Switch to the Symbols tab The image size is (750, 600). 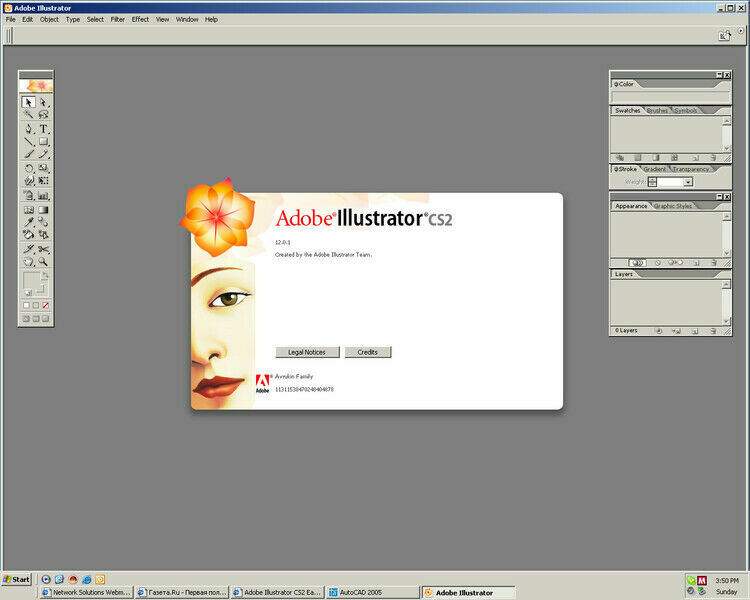(x=685, y=111)
